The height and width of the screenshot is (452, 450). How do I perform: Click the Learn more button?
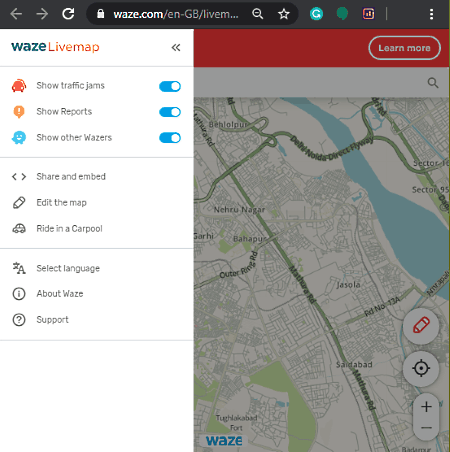tap(404, 48)
